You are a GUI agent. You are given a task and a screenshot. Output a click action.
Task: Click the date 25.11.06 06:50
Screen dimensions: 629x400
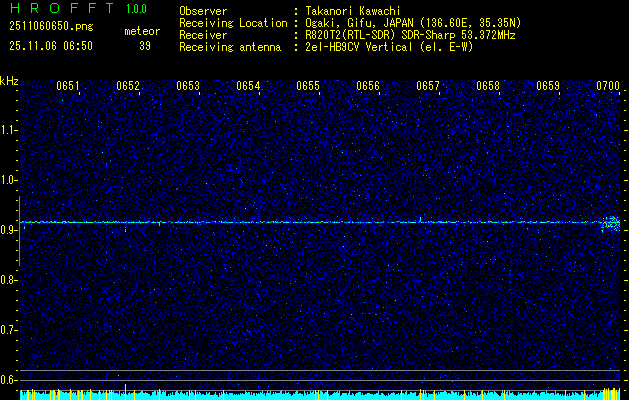(x=51, y=46)
